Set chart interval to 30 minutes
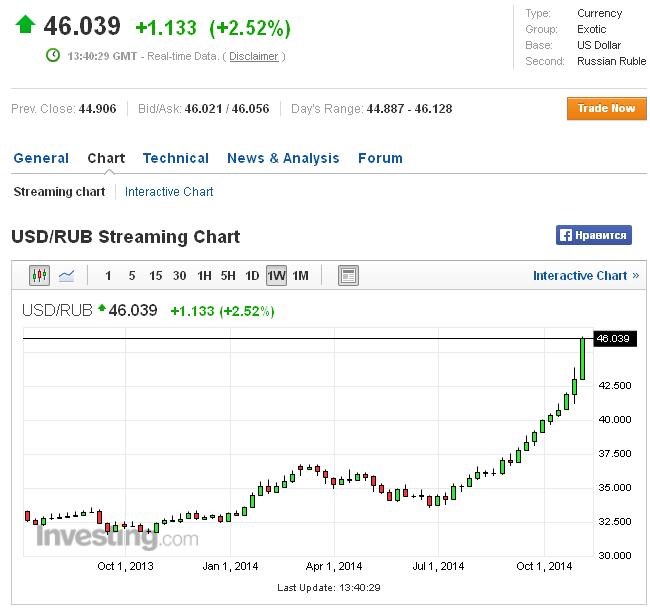The height and width of the screenshot is (608, 650). click(x=179, y=276)
